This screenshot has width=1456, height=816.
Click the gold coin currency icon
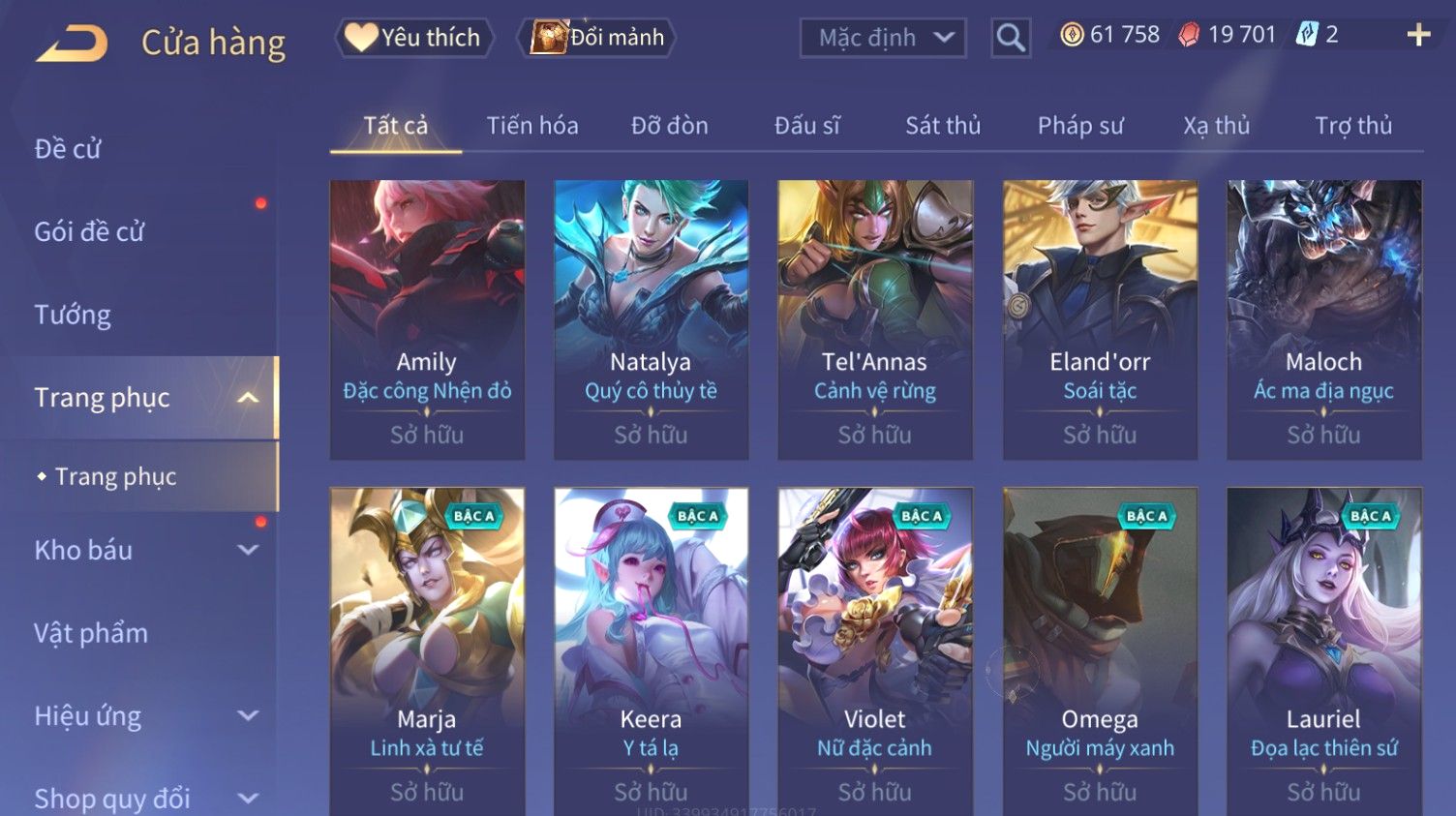coord(1072,35)
